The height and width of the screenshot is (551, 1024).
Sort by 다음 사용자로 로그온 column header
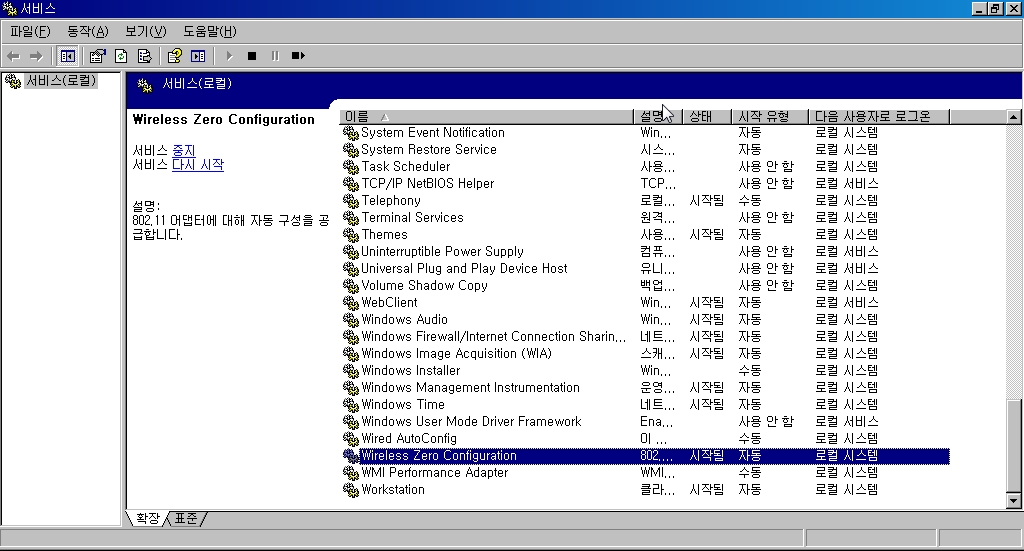pyautogui.click(x=878, y=116)
